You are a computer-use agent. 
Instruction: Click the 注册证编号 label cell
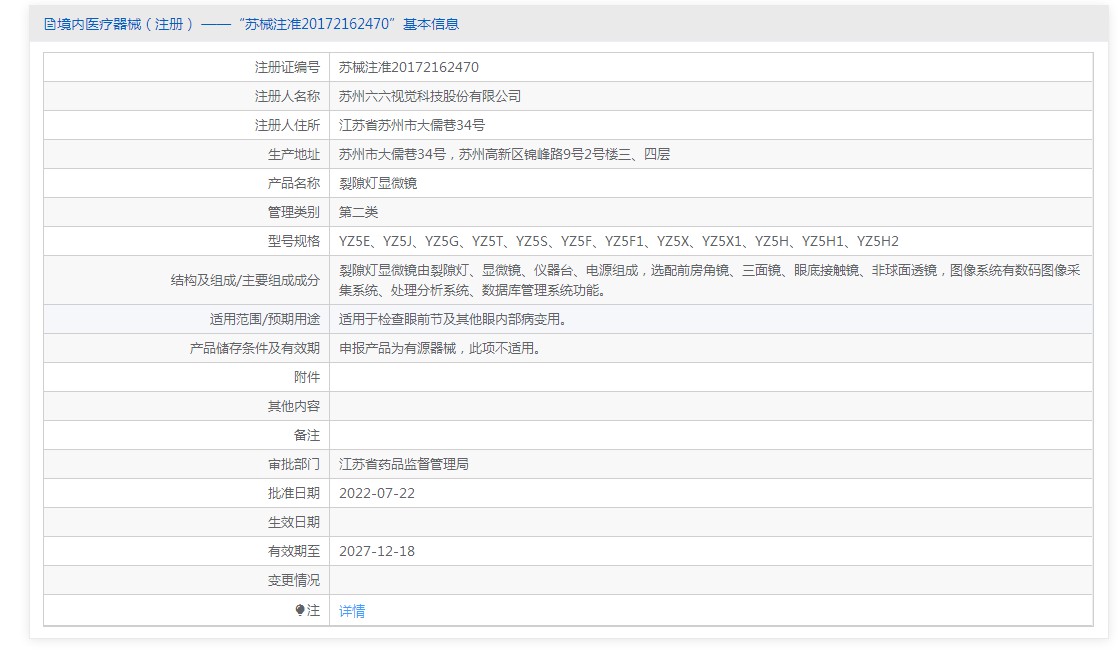click(287, 67)
